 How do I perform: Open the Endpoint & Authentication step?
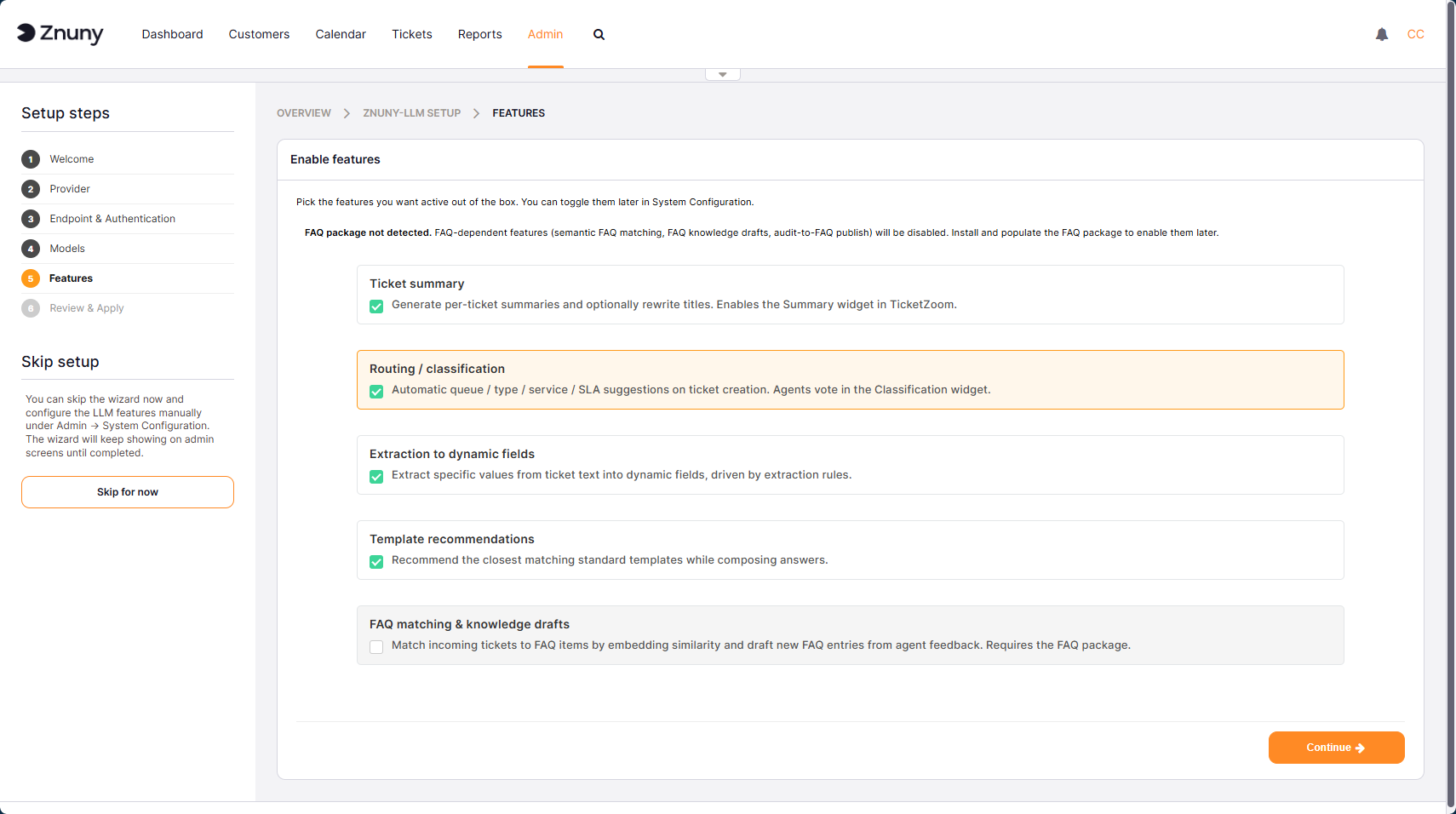pos(112,219)
